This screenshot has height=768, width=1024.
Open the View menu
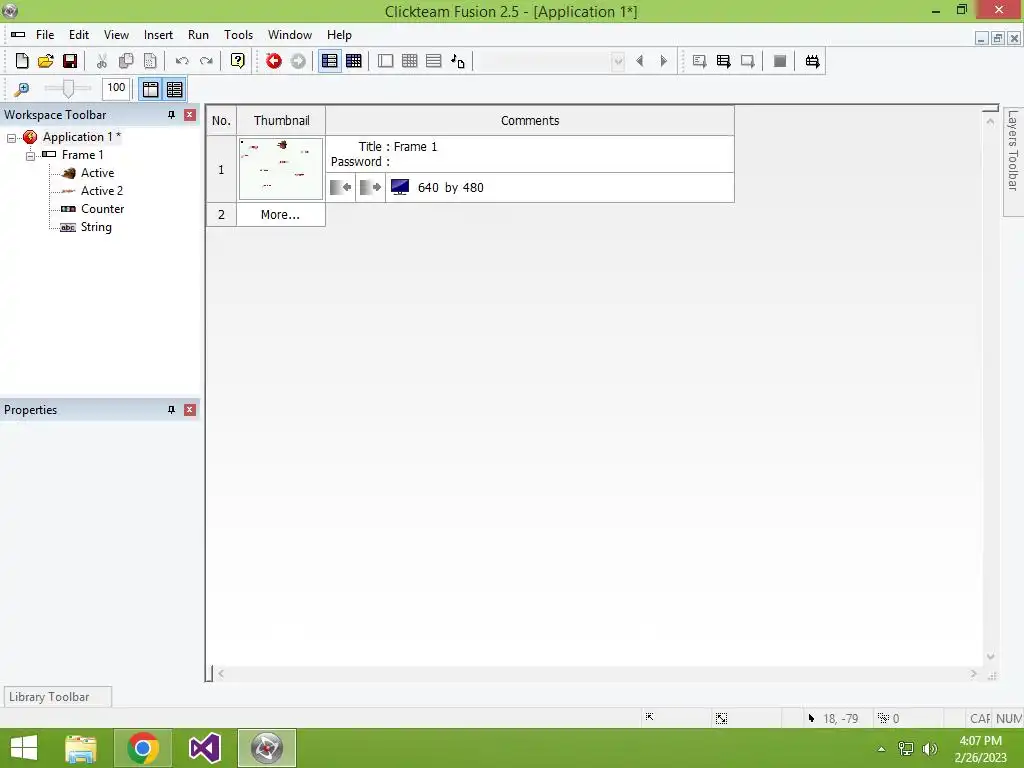tap(116, 35)
